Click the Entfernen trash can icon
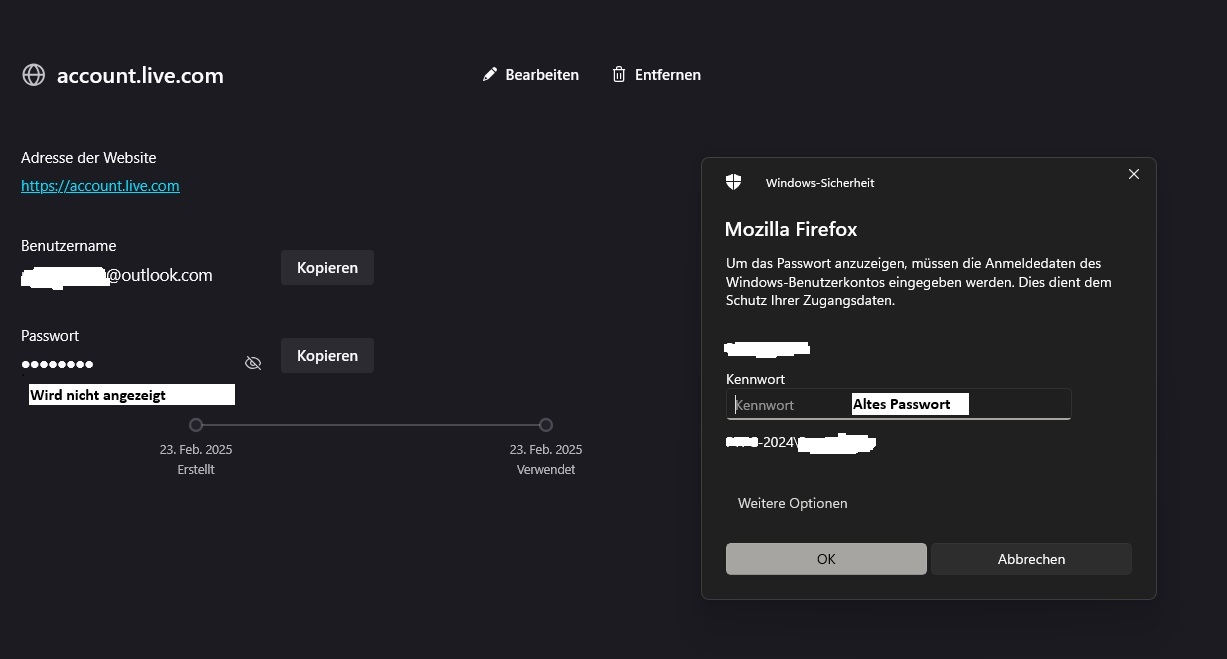The height and width of the screenshot is (659, 1227). (x=619, y=75)
